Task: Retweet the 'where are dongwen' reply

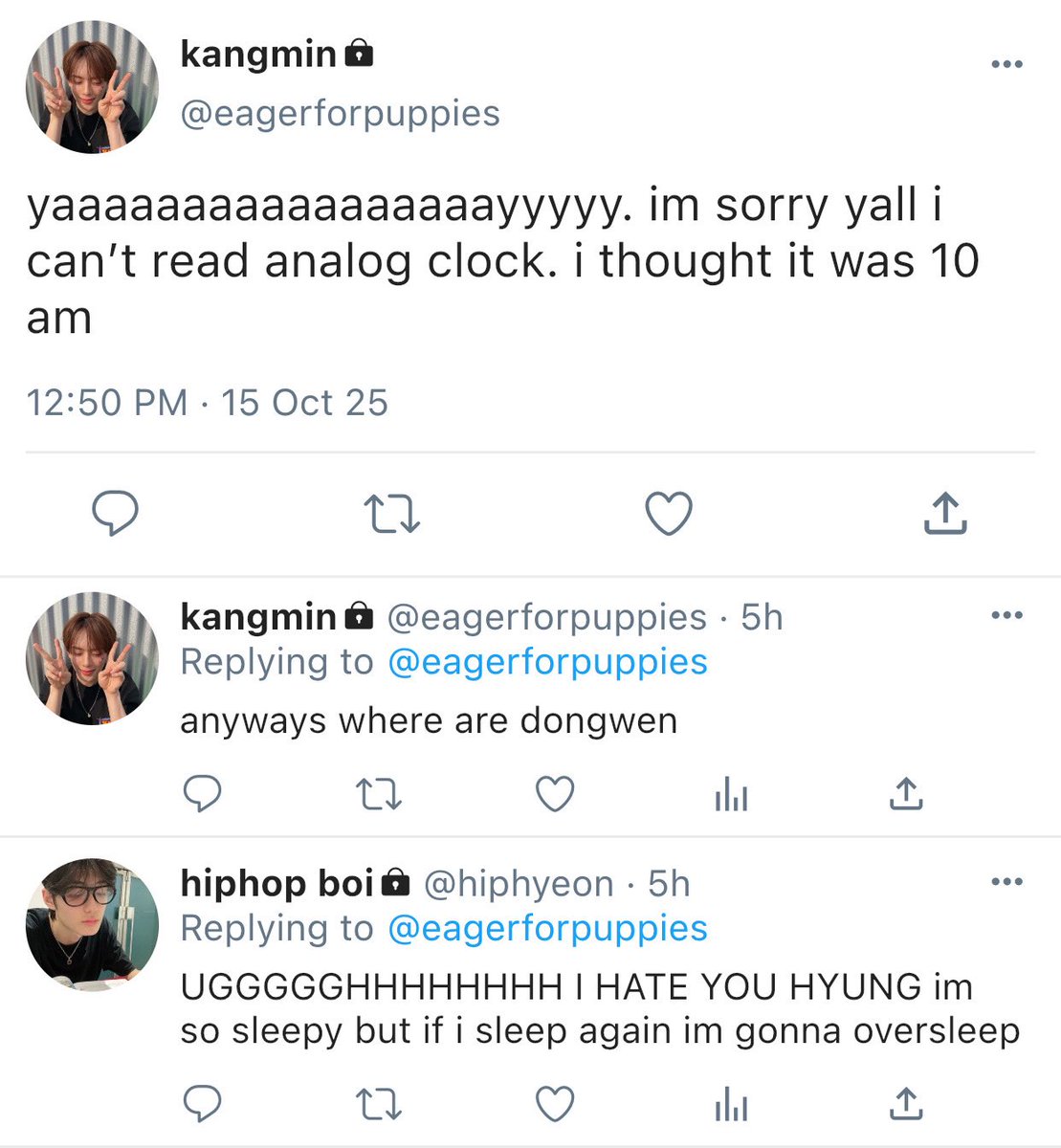Action: pyautogui.click(x=378, y=795)
